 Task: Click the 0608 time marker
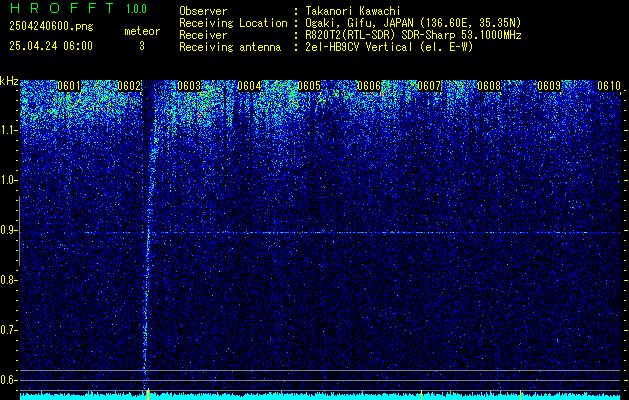point(489,86)
